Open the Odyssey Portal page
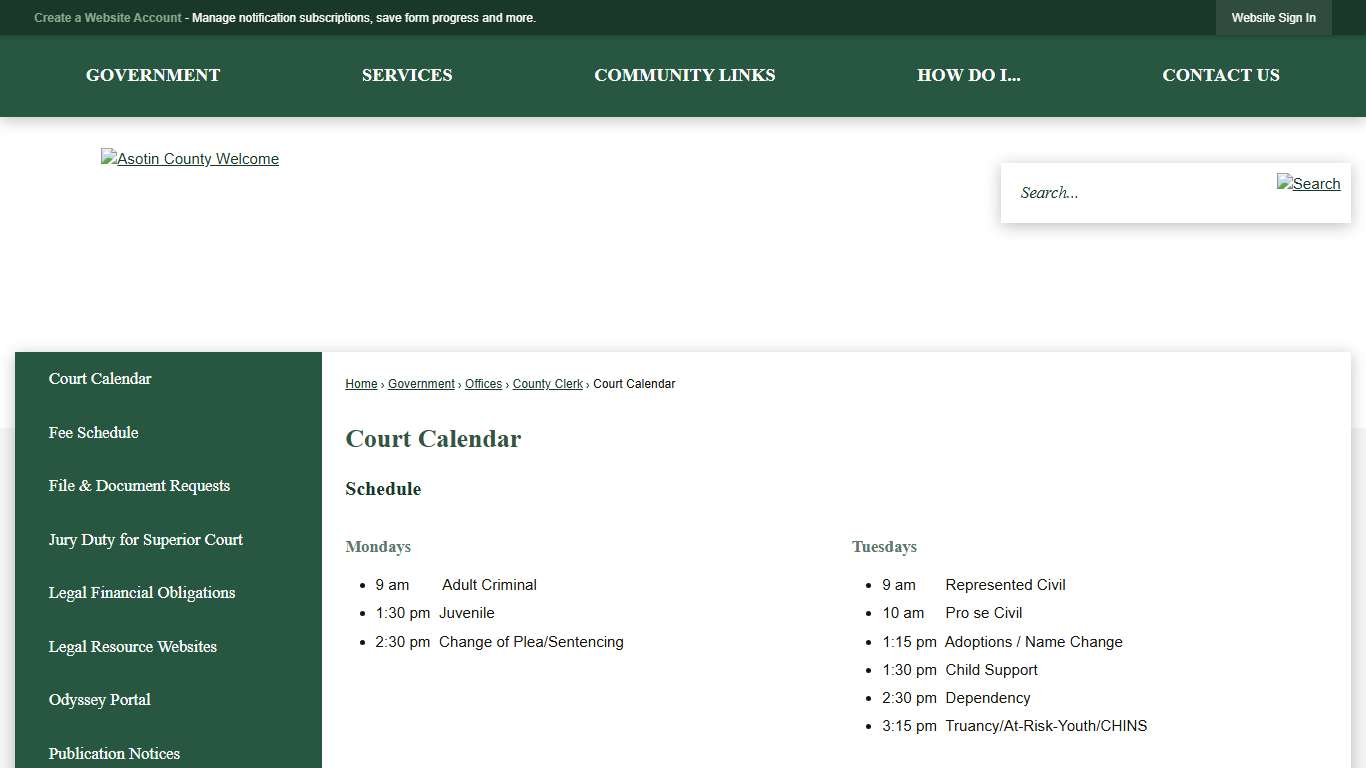 coord(99,699)
